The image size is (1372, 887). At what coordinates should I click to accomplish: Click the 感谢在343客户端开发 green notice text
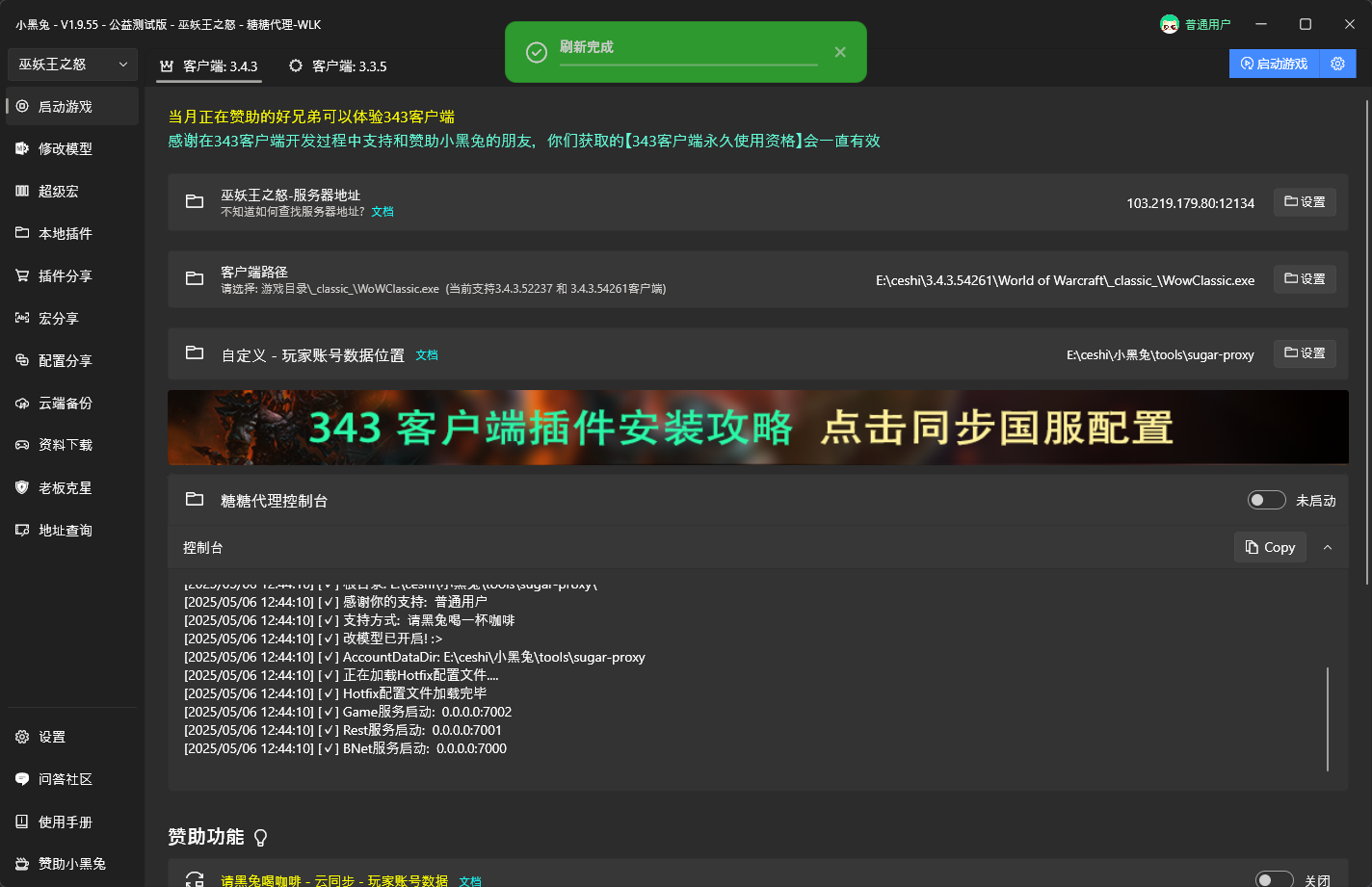[x=524, y=141]
